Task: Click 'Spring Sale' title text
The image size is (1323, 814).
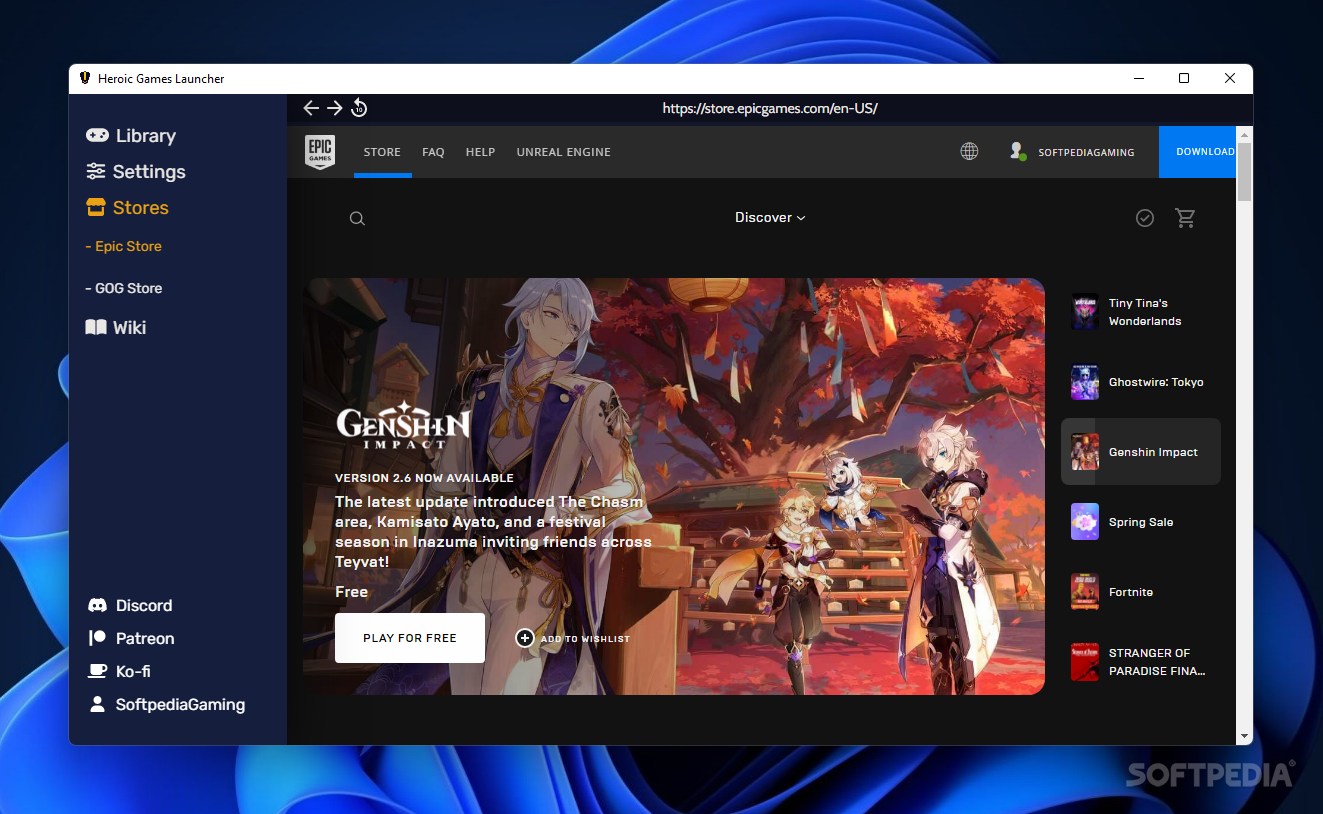Action: [x=1141, y=522]
